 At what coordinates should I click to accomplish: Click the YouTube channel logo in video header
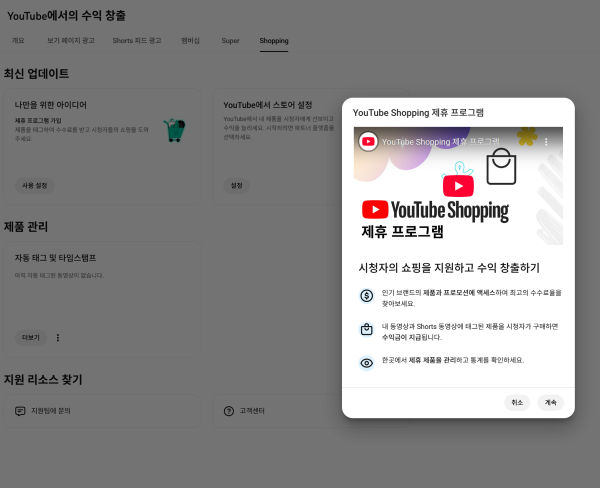point(368,142)
